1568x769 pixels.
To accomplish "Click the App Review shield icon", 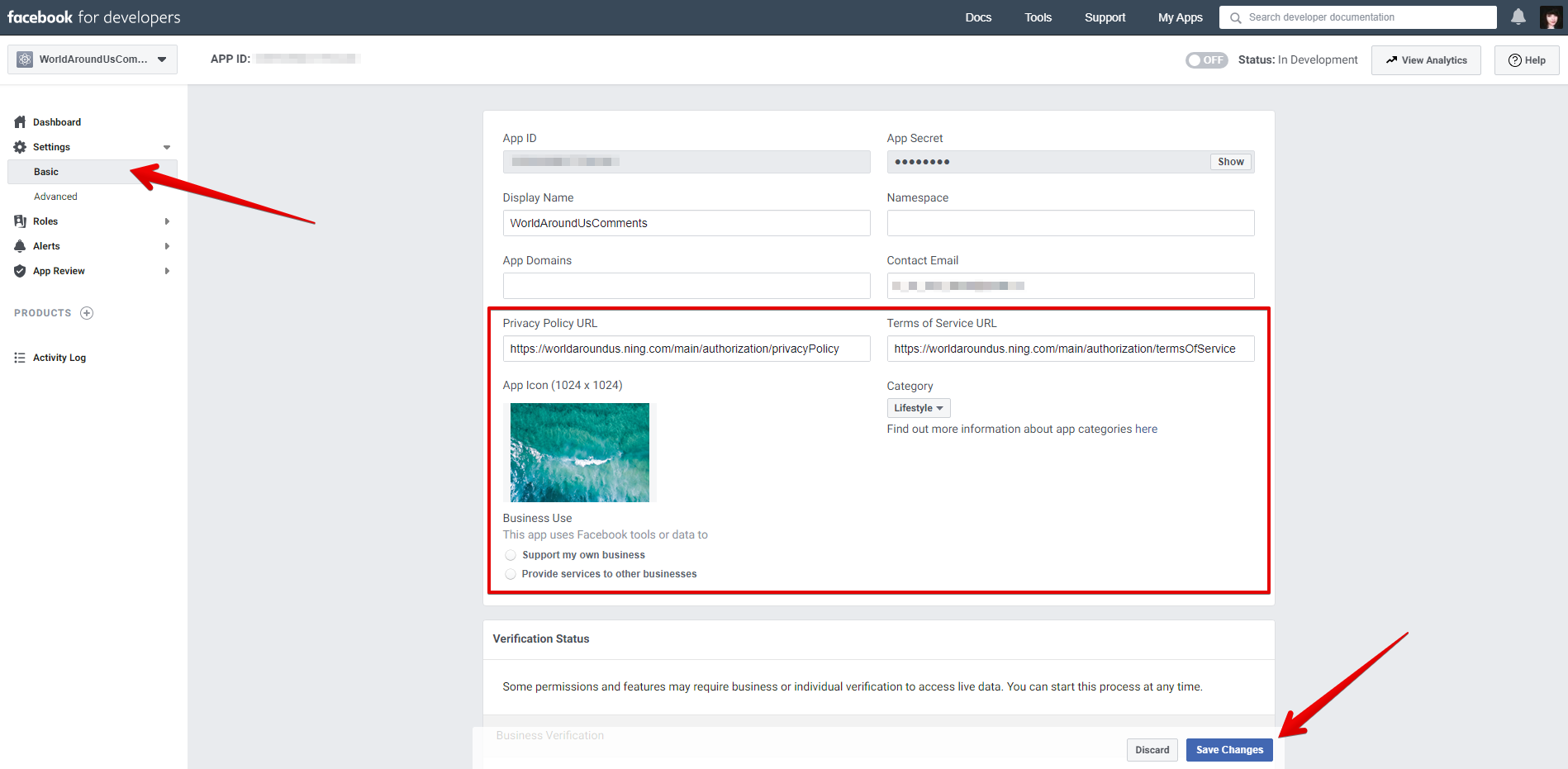I will click(x=20, y=271).
